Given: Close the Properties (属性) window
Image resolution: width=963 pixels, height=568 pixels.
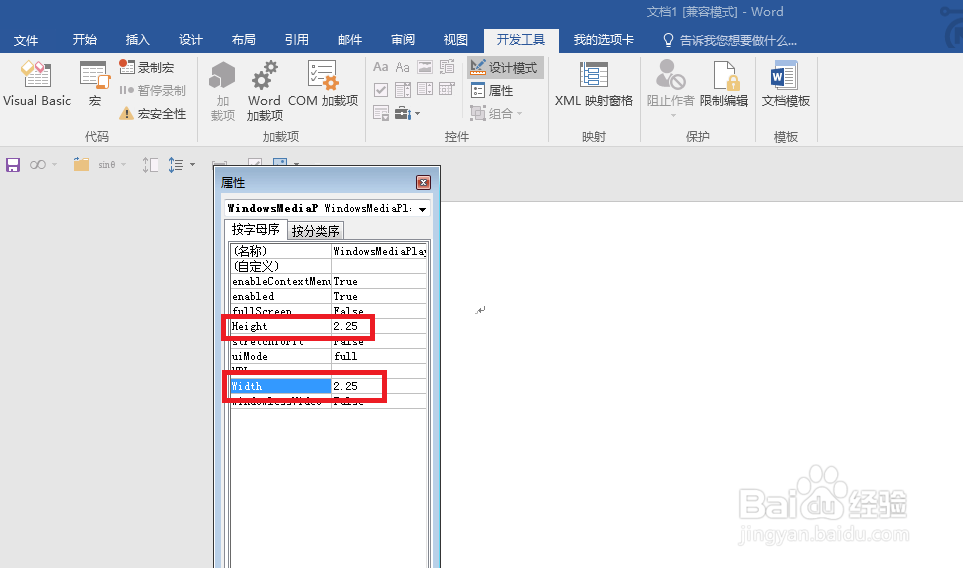Looking at the screenshot, I should (423, 182).
